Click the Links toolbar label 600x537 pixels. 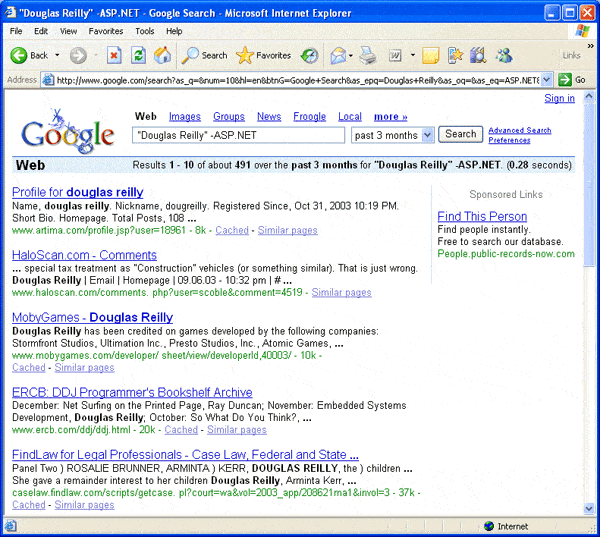point(571,56)
